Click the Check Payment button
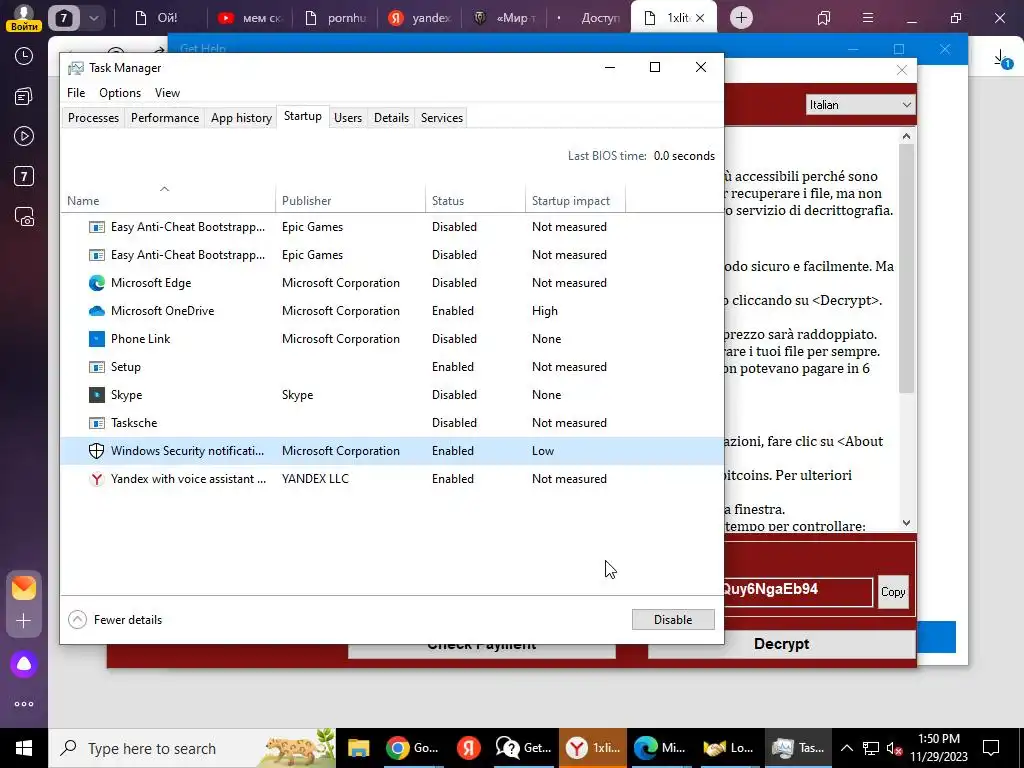 pyautogui.click(x=481, y=650)
